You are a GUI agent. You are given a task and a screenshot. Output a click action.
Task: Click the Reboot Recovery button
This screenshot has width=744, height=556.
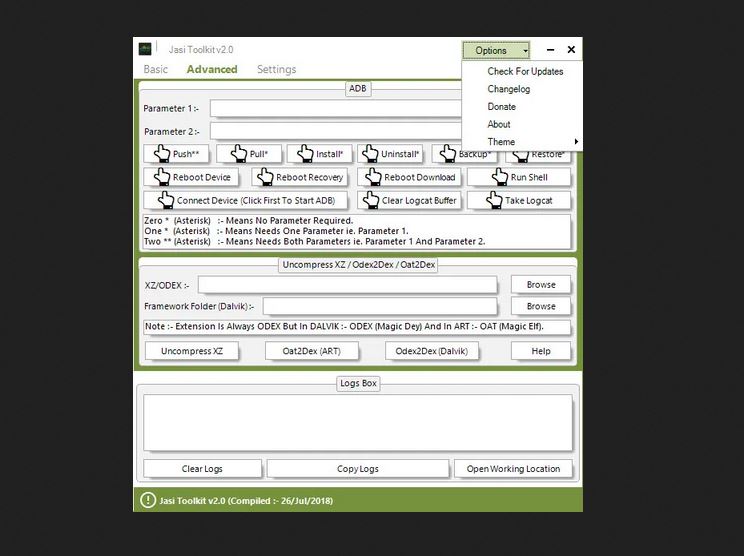[x=299, y=177]
